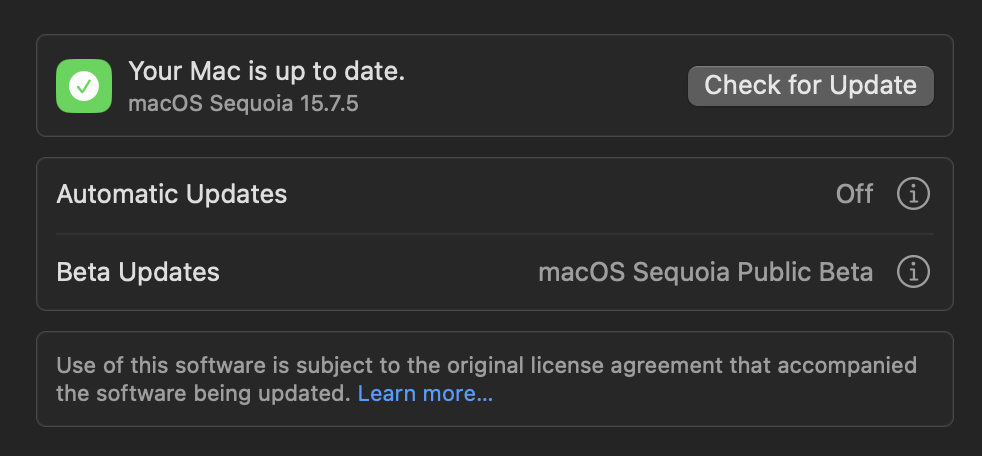This screenshot has width=982, height=456.
Task: Click the text "the software being updated."
Action: [204, 393]
